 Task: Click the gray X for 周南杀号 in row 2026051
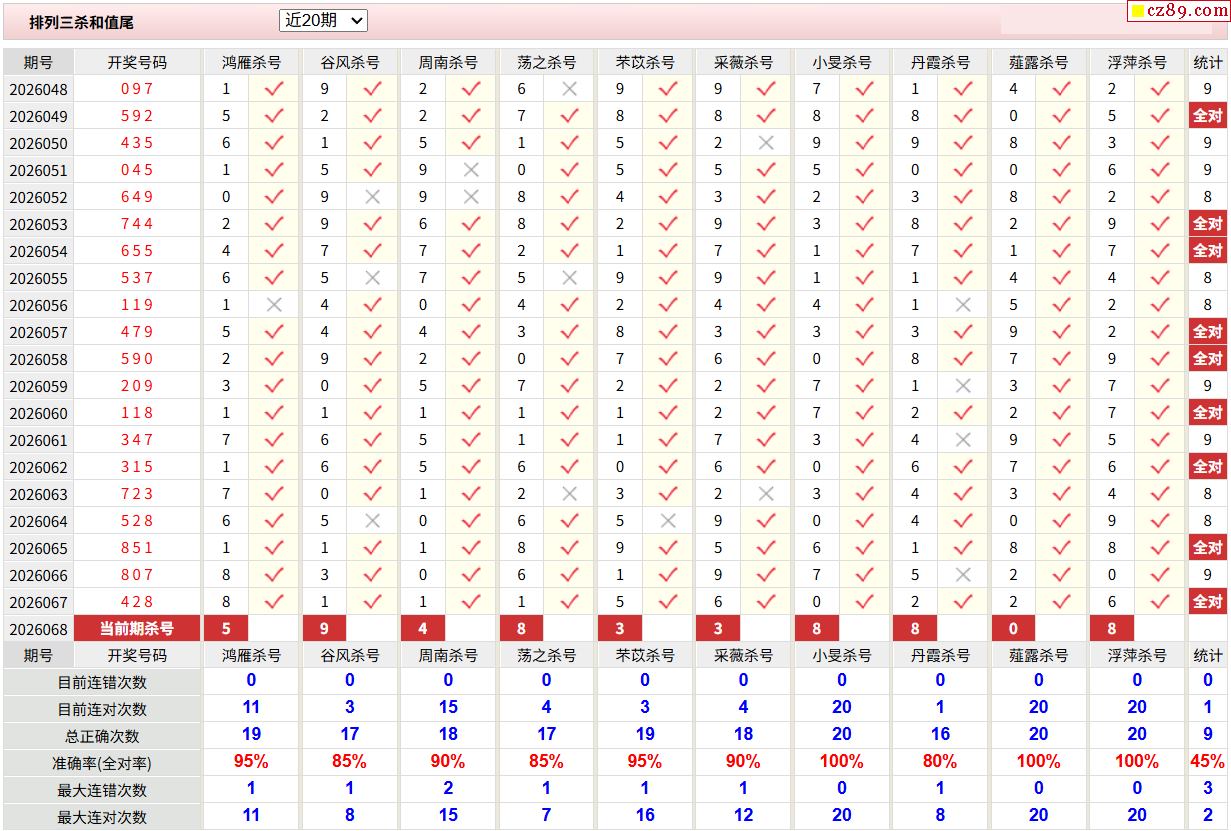click(x=471, y=170)
